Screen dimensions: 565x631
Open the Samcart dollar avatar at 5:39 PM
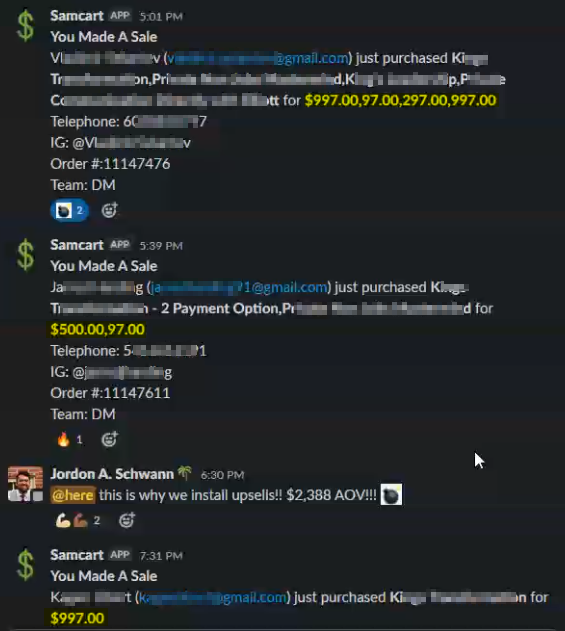tap(25, 255)
